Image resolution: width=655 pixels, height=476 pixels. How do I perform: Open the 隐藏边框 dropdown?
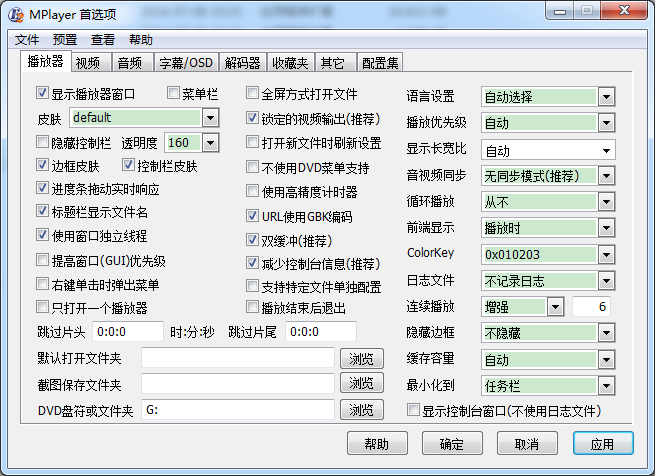[607, 333]
